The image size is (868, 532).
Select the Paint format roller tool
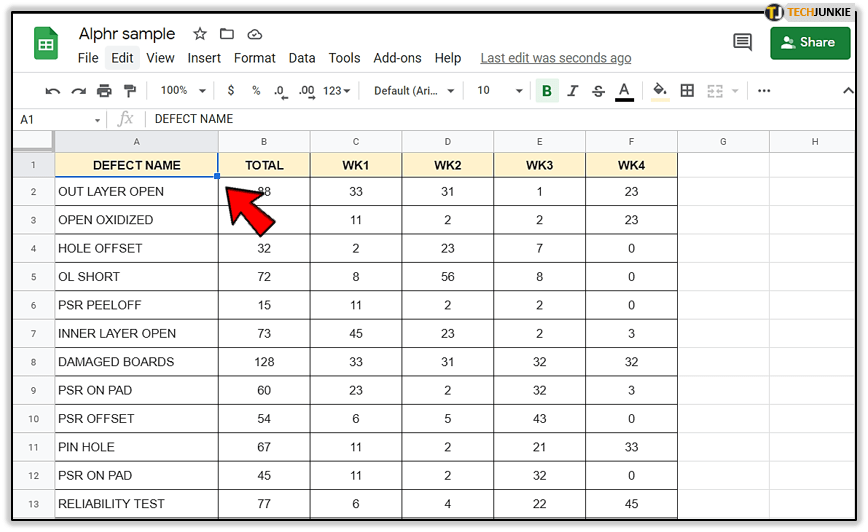point(130,91)
